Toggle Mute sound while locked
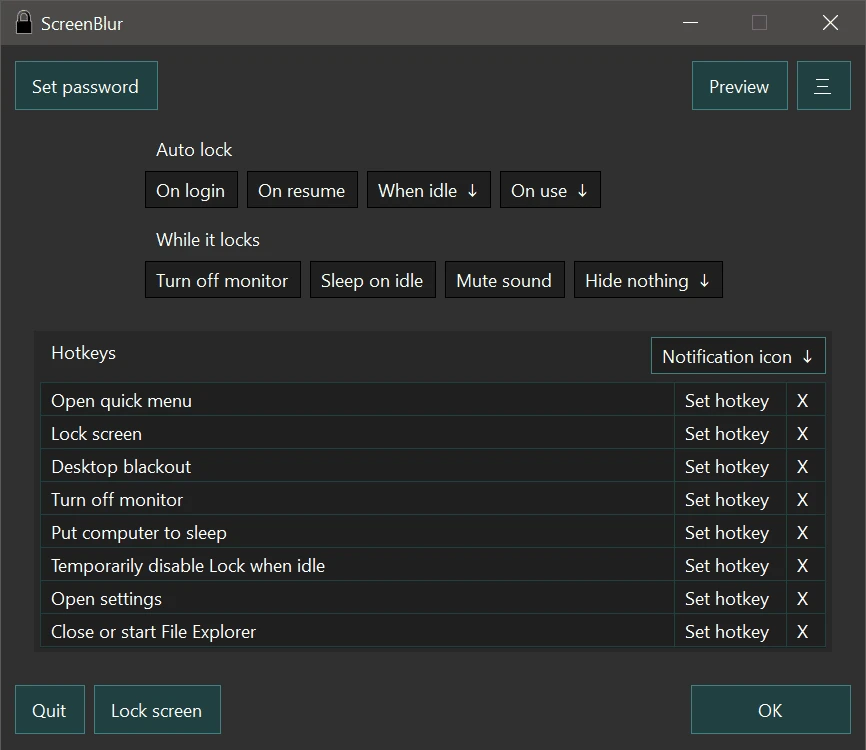The width and height of the screenshot is (866, 750). 505,280
